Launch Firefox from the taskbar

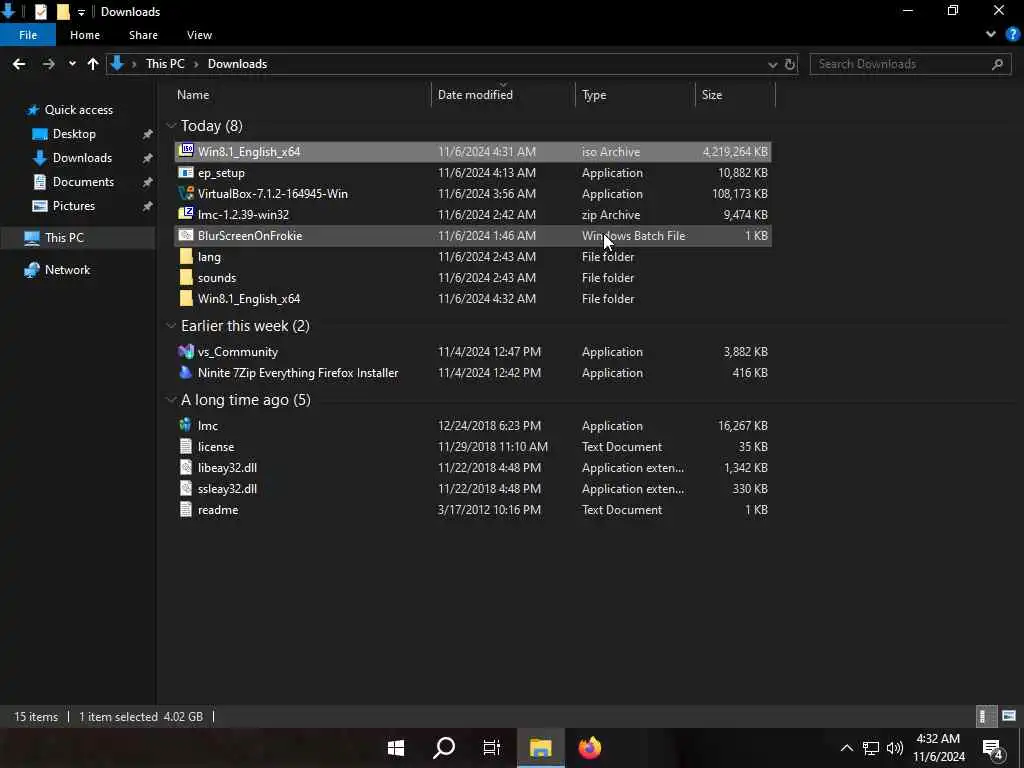tap(590, 747)
